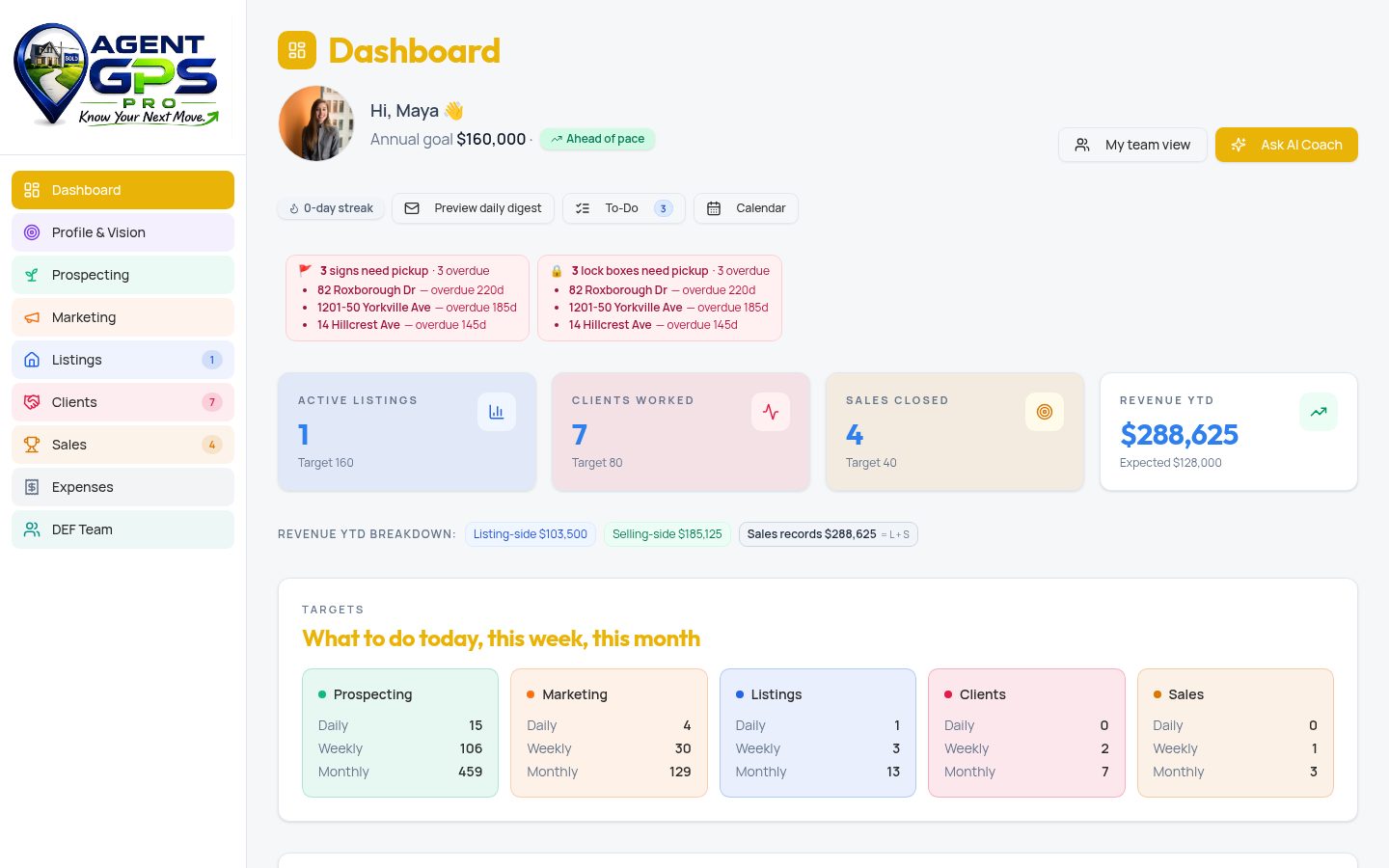1389x868 pixels.
Task: Go to the Prospecting section
Action: 123,275
